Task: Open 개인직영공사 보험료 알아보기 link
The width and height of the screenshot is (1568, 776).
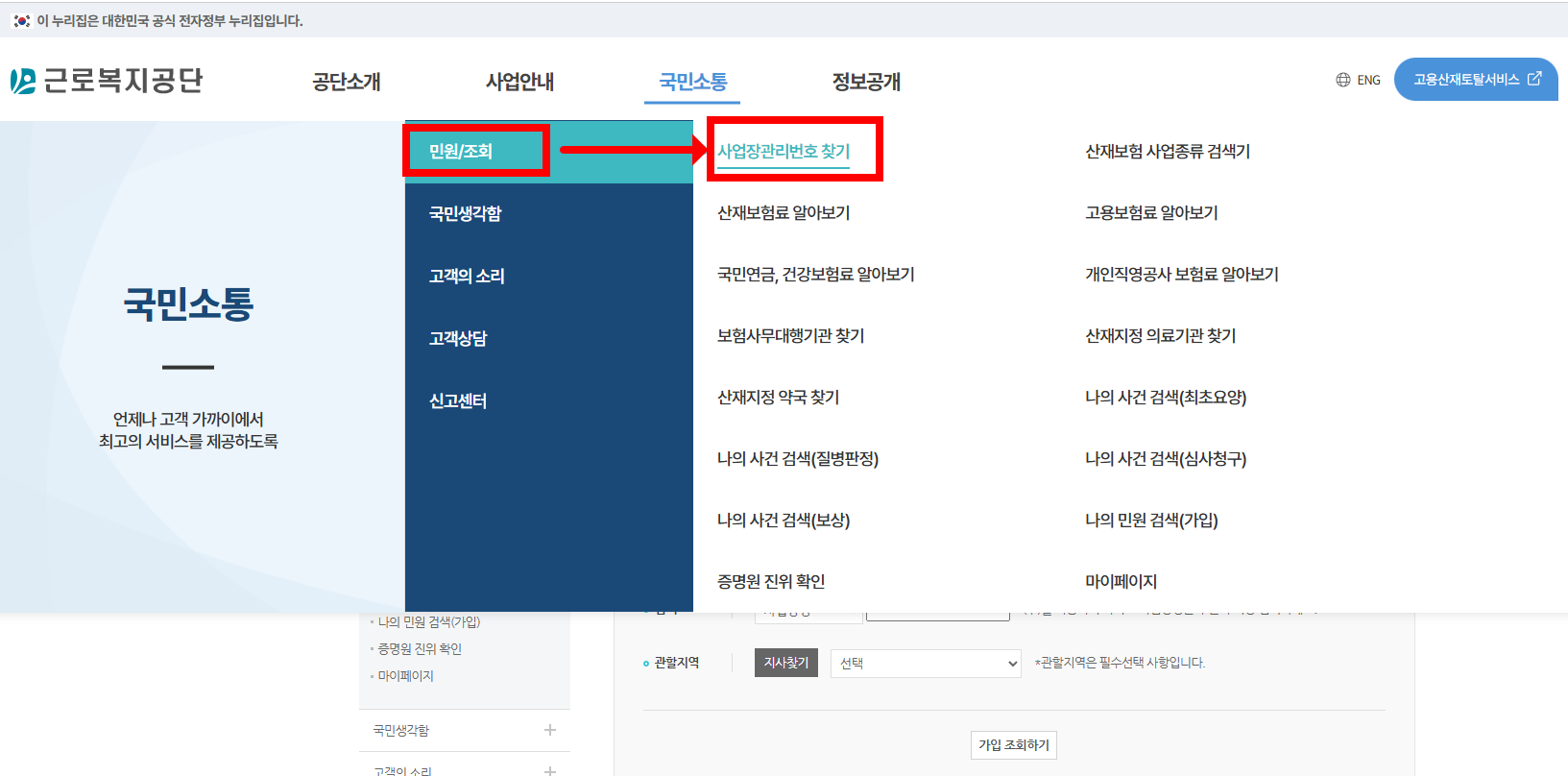Action: pos(1182,274)
